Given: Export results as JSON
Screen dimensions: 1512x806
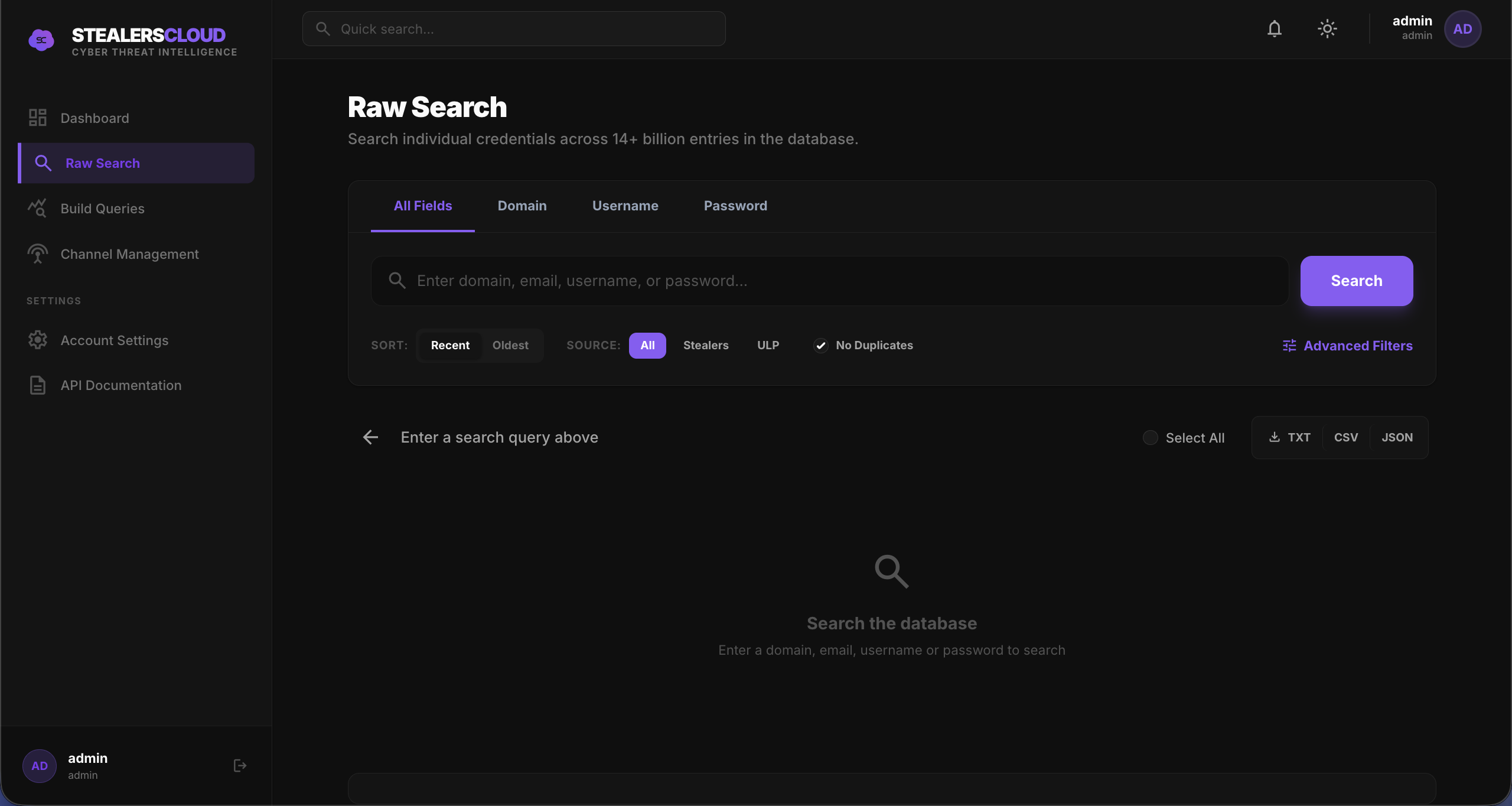Looking at the screenshot, I should pyautogui.click(x=1397, y=437).
